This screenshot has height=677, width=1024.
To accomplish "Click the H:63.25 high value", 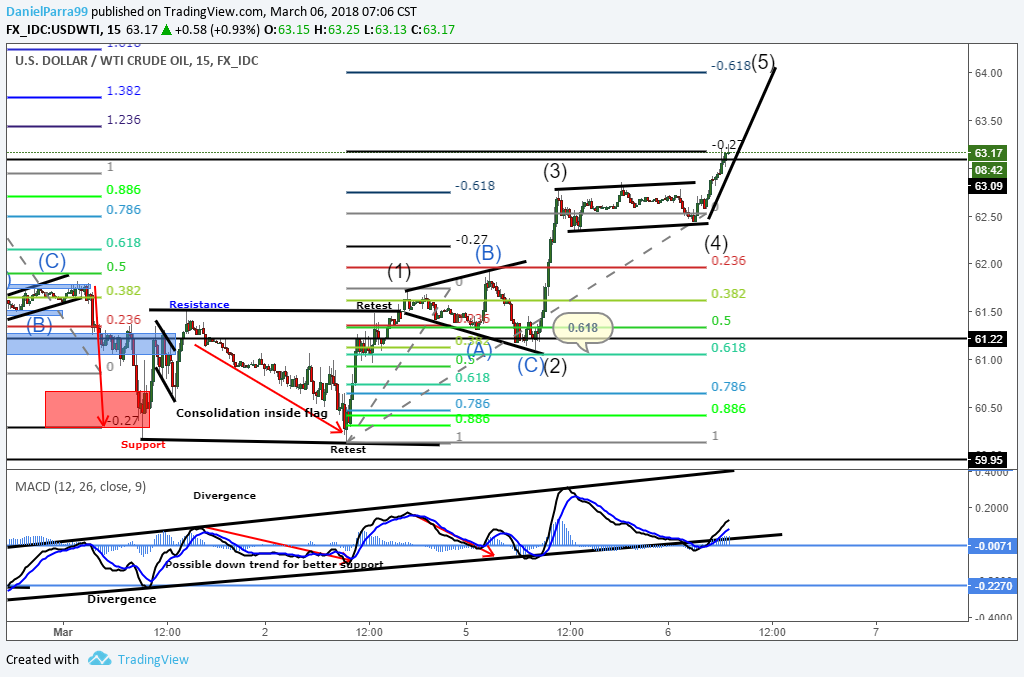I will pyautogui.click(x=337, y=29).
